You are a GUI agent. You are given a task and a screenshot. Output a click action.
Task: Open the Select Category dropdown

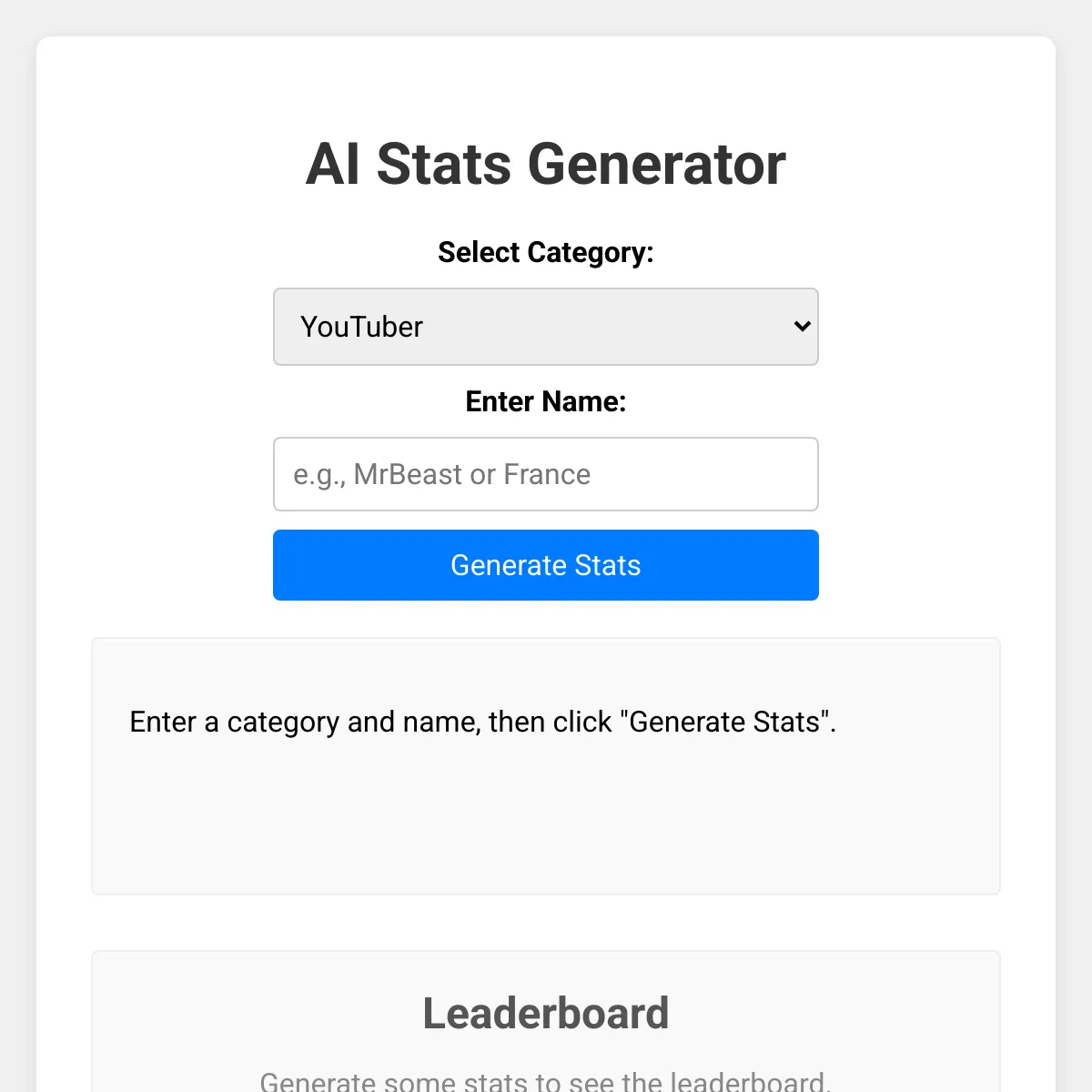pyautogui.click(x=546, y=327)
